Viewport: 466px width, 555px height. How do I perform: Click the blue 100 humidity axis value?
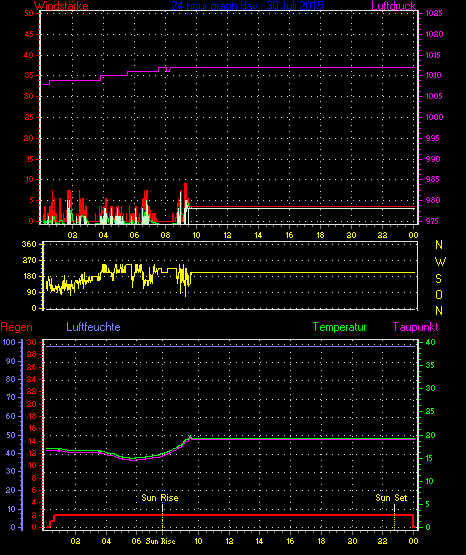click(x=9, y=342)
